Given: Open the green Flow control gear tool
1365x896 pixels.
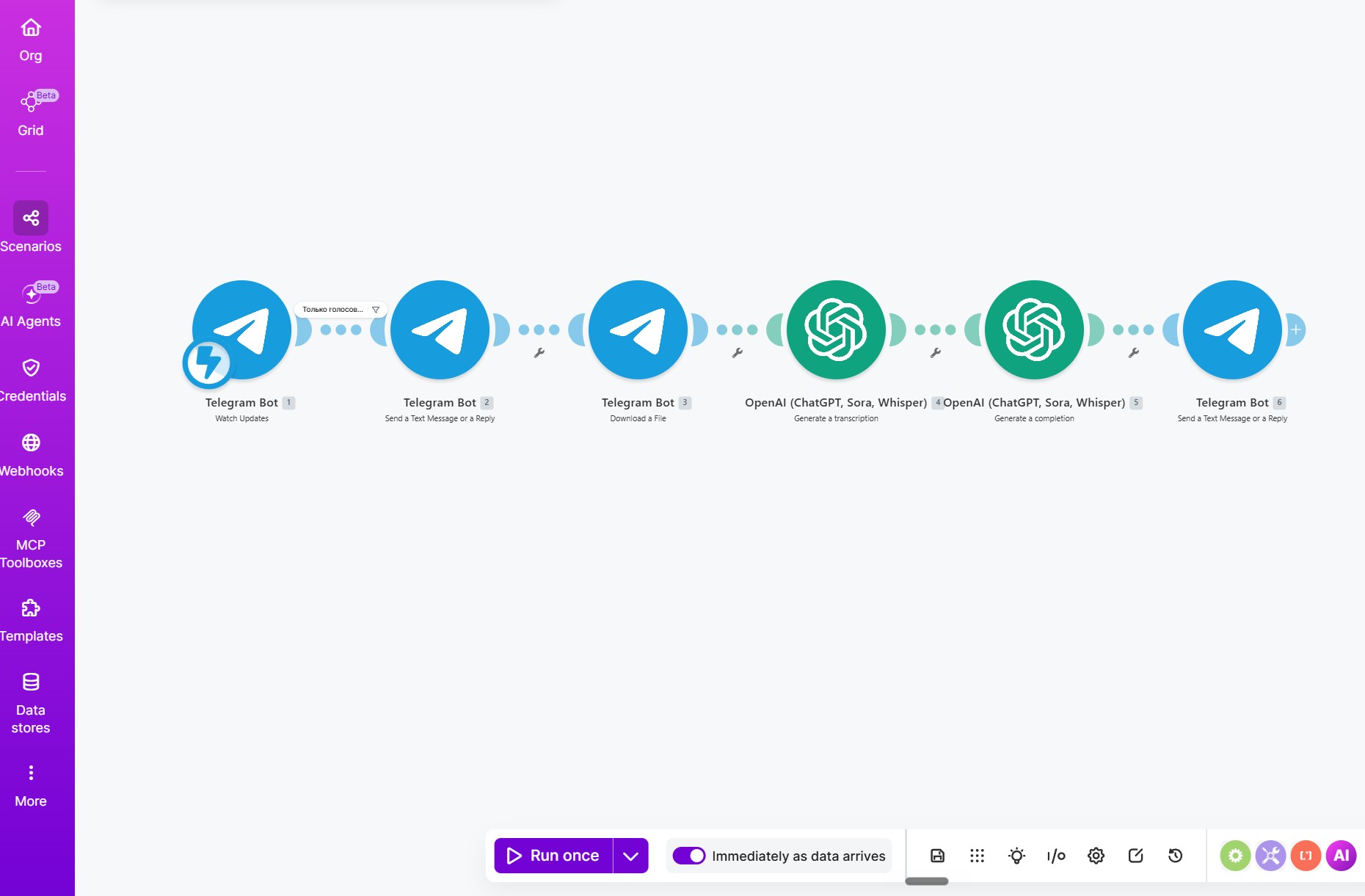Looking at the screenshot, I should [1235, 856].
